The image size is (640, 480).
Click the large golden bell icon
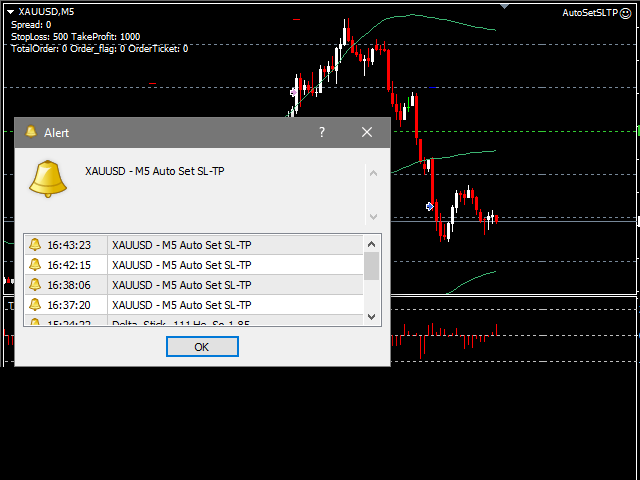click(x=48, y=178)
